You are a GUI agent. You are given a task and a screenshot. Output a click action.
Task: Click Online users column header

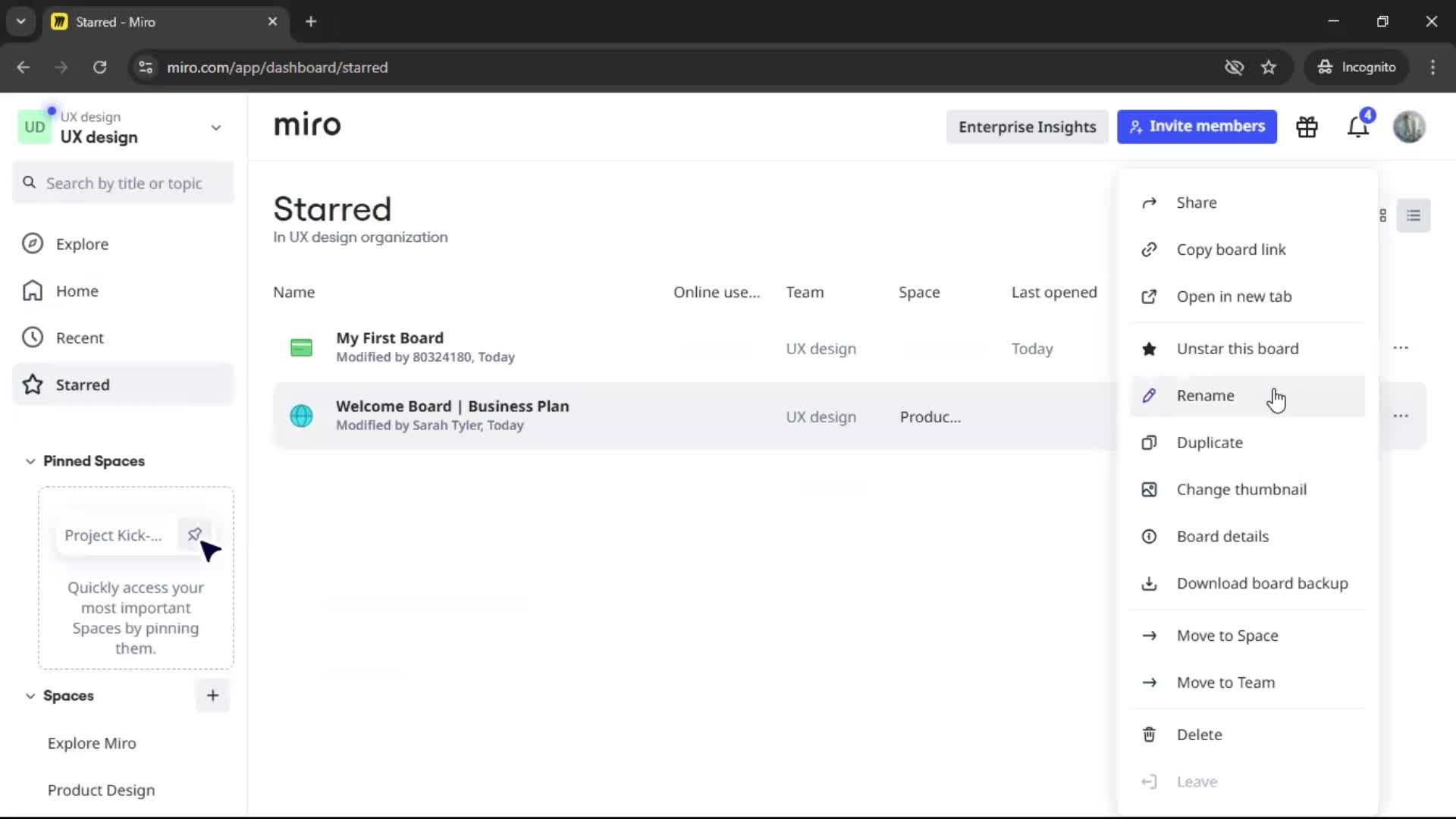point(717,293)
